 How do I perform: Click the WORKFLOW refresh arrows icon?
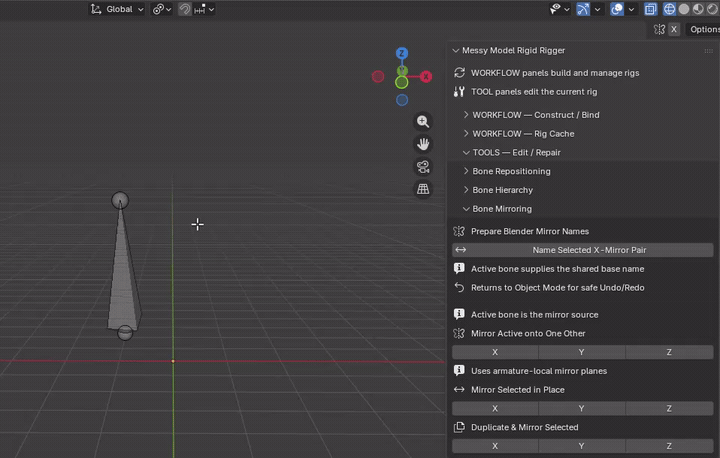[x=459, y=73]
